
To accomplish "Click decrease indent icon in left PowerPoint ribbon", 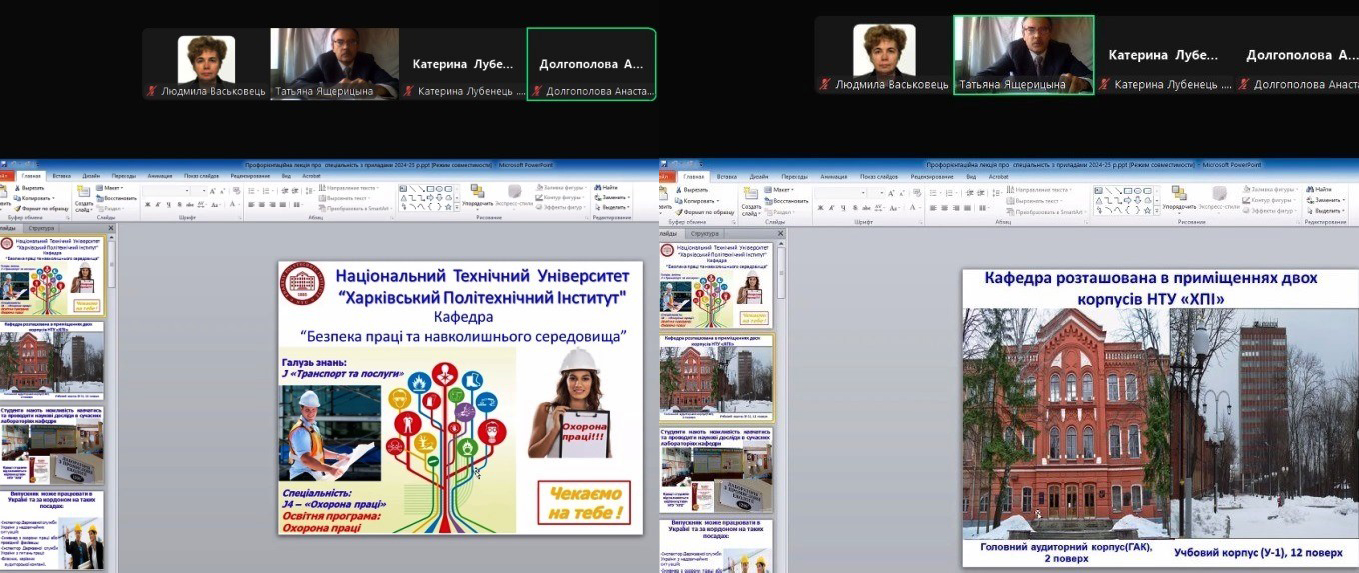I will pyautogui.click(x=283, y=191).
